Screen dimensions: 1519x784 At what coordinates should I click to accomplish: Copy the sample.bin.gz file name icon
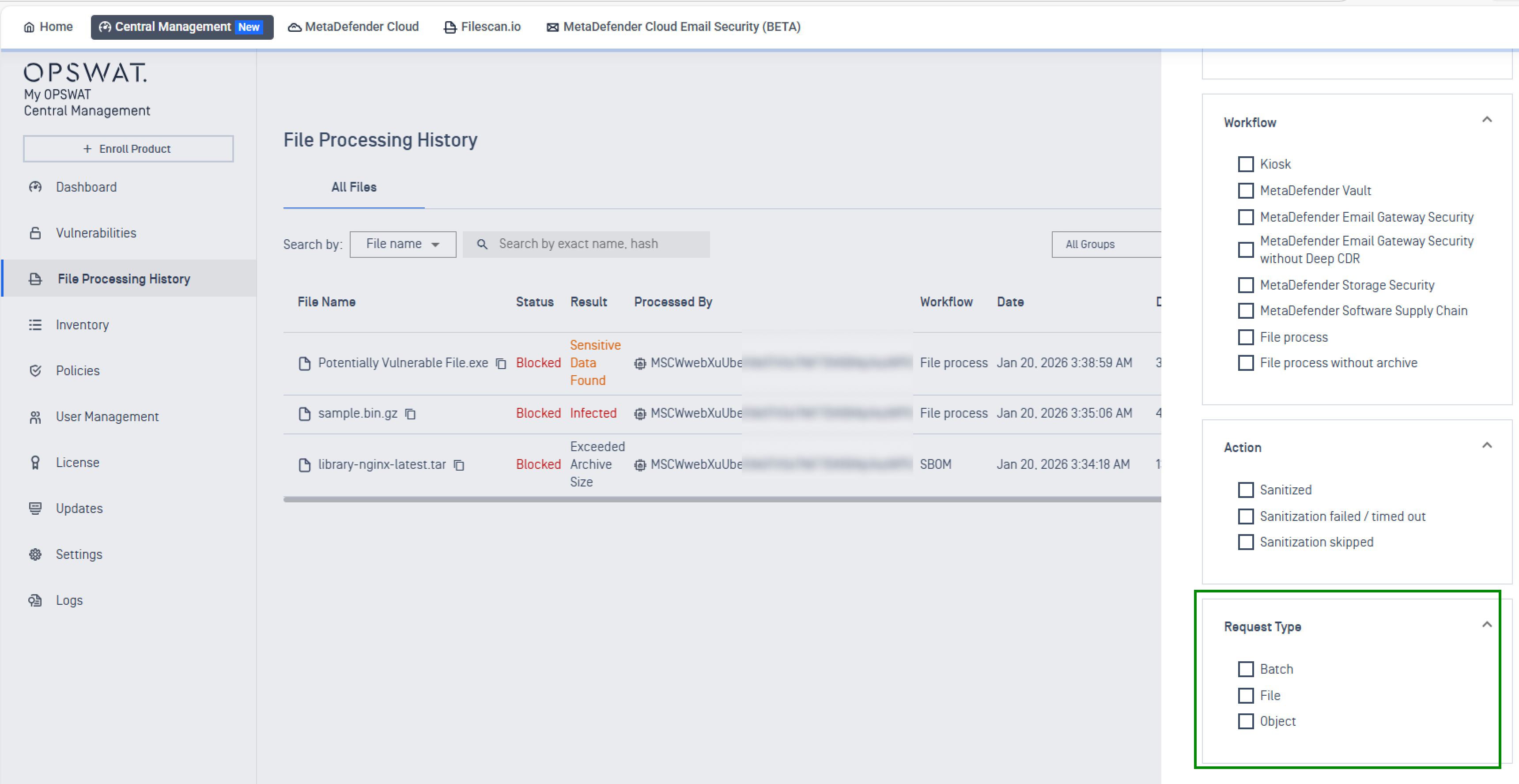[x=410, y=414]
